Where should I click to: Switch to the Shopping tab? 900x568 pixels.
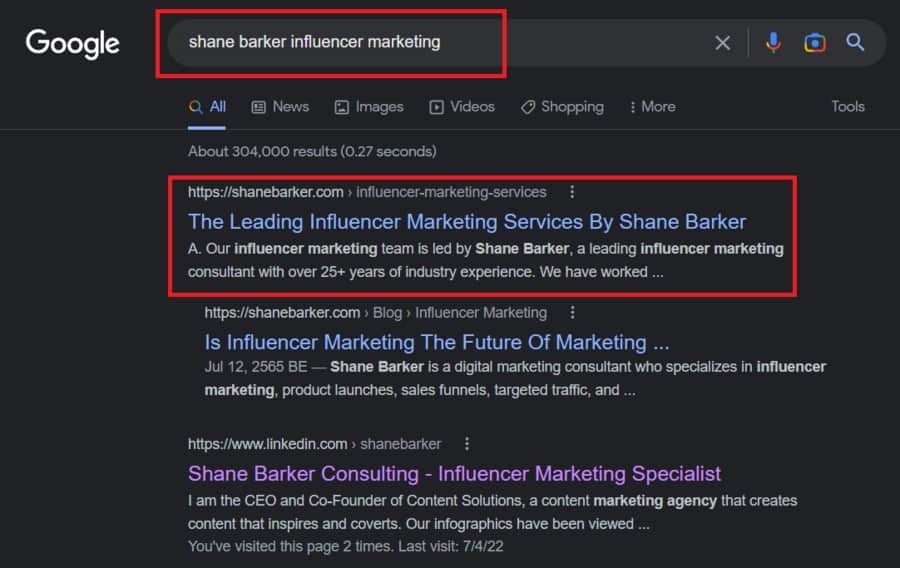pos(562,107)
